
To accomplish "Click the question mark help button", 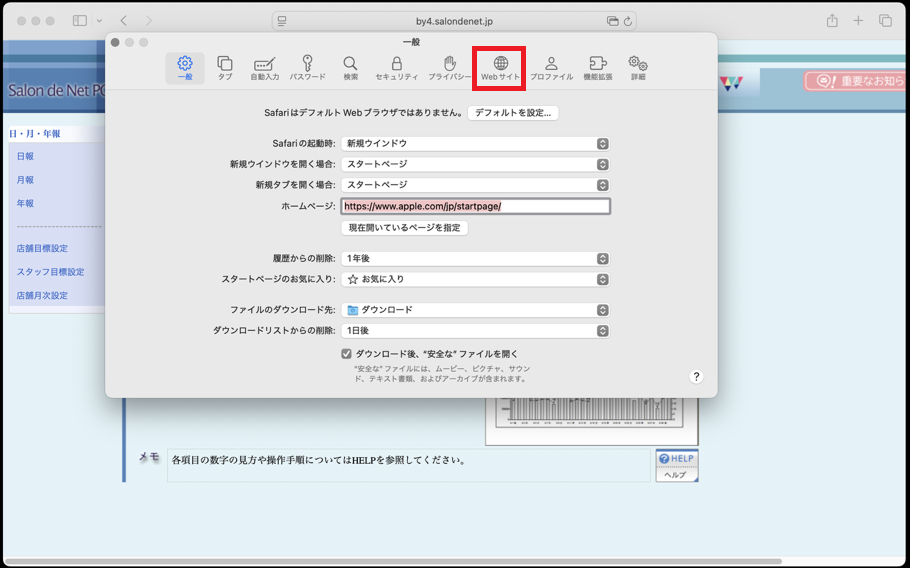I will click(696, 377).
